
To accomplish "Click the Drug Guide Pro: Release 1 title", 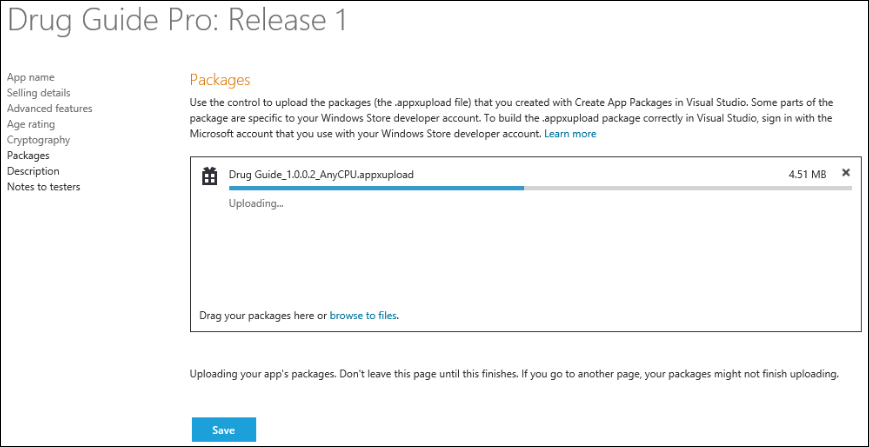I will [x=177, y=21].
